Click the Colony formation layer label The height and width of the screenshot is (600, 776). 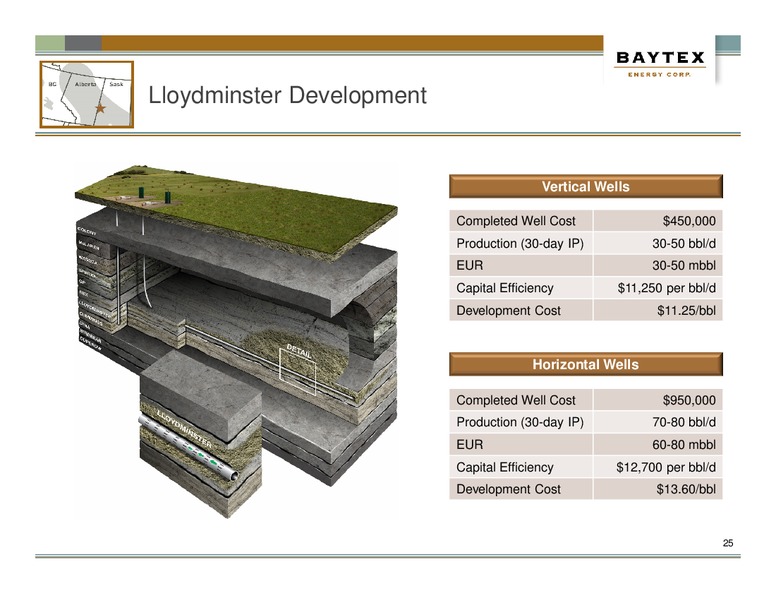coord(86,230)
